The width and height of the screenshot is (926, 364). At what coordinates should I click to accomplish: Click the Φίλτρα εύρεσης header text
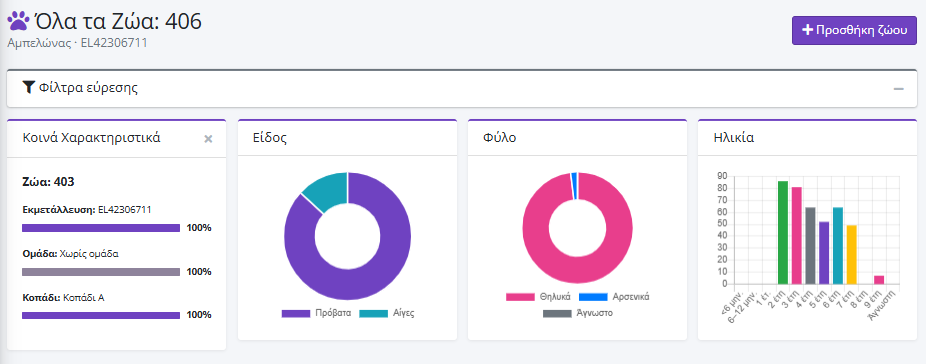88,88
